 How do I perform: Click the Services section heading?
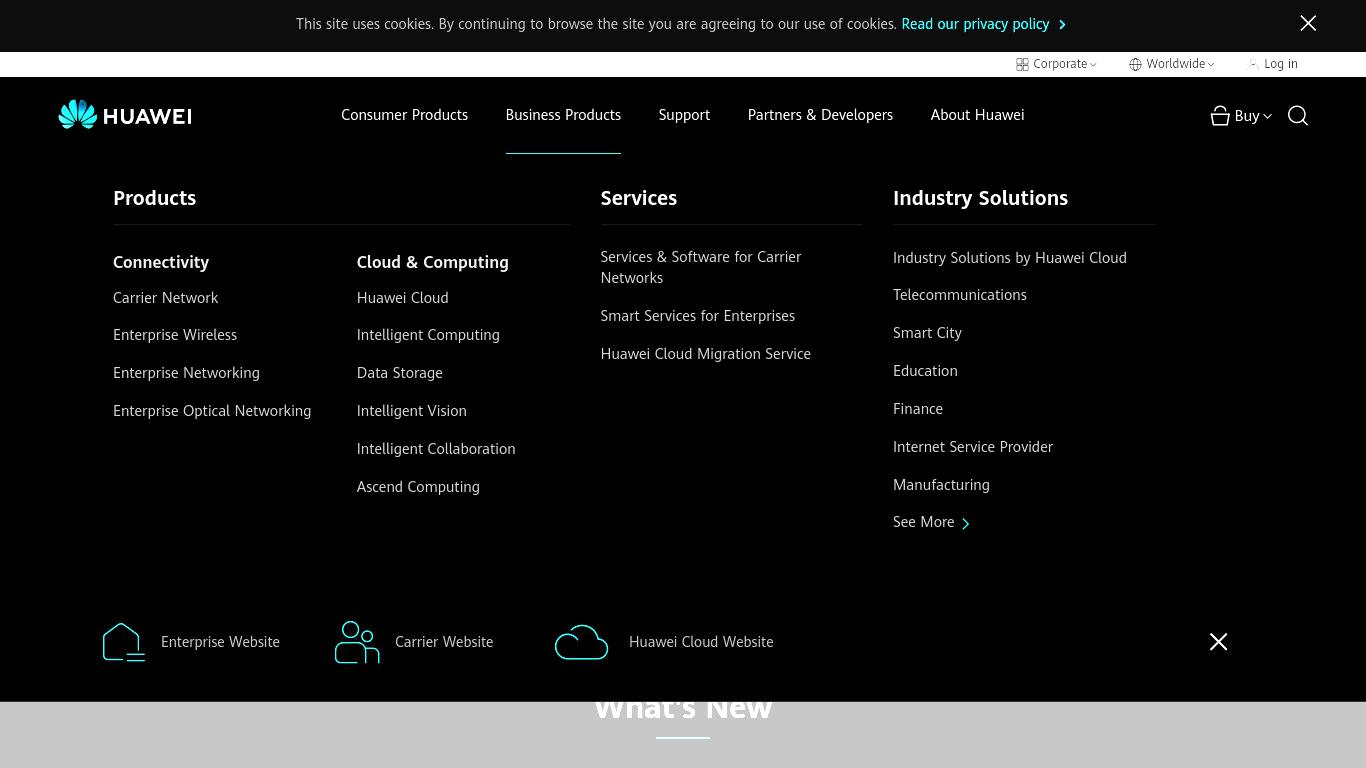[638, 198]
